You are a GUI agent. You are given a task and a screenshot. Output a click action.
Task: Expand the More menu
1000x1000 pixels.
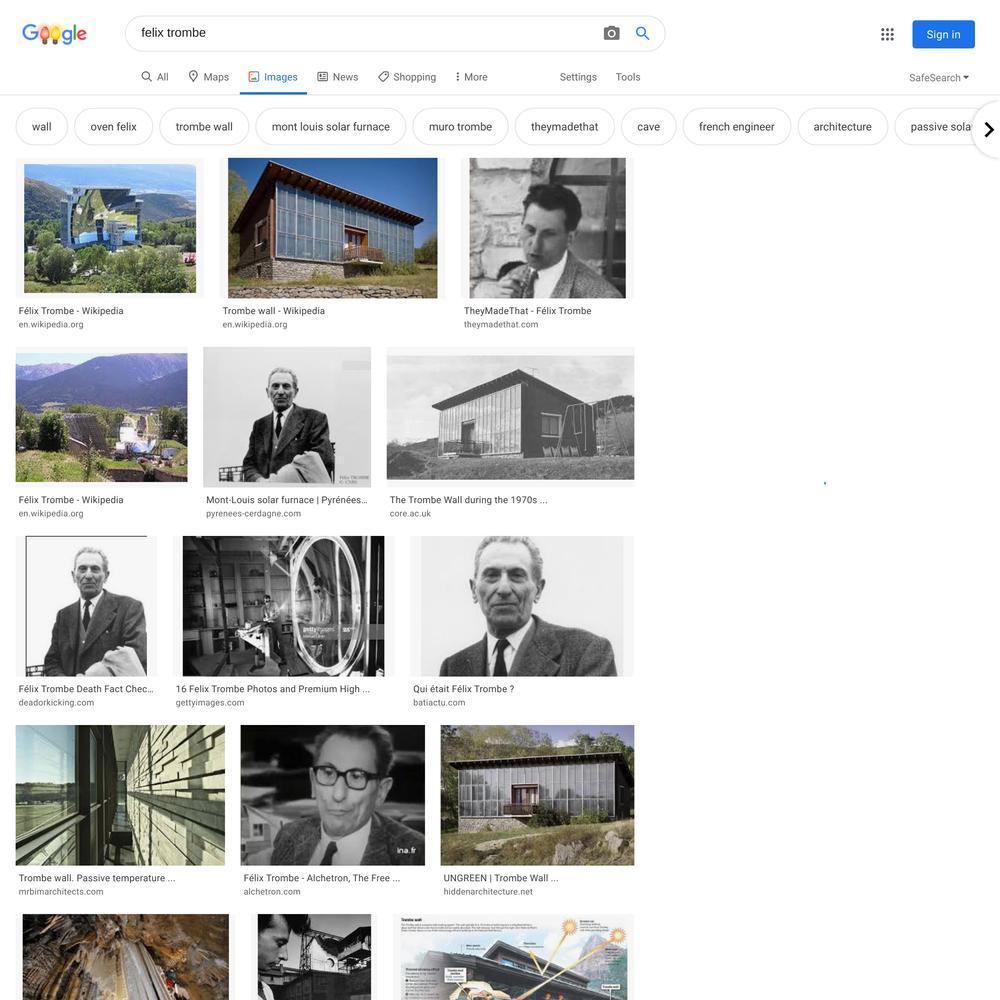pyautogui.click(x=471, y=77)
